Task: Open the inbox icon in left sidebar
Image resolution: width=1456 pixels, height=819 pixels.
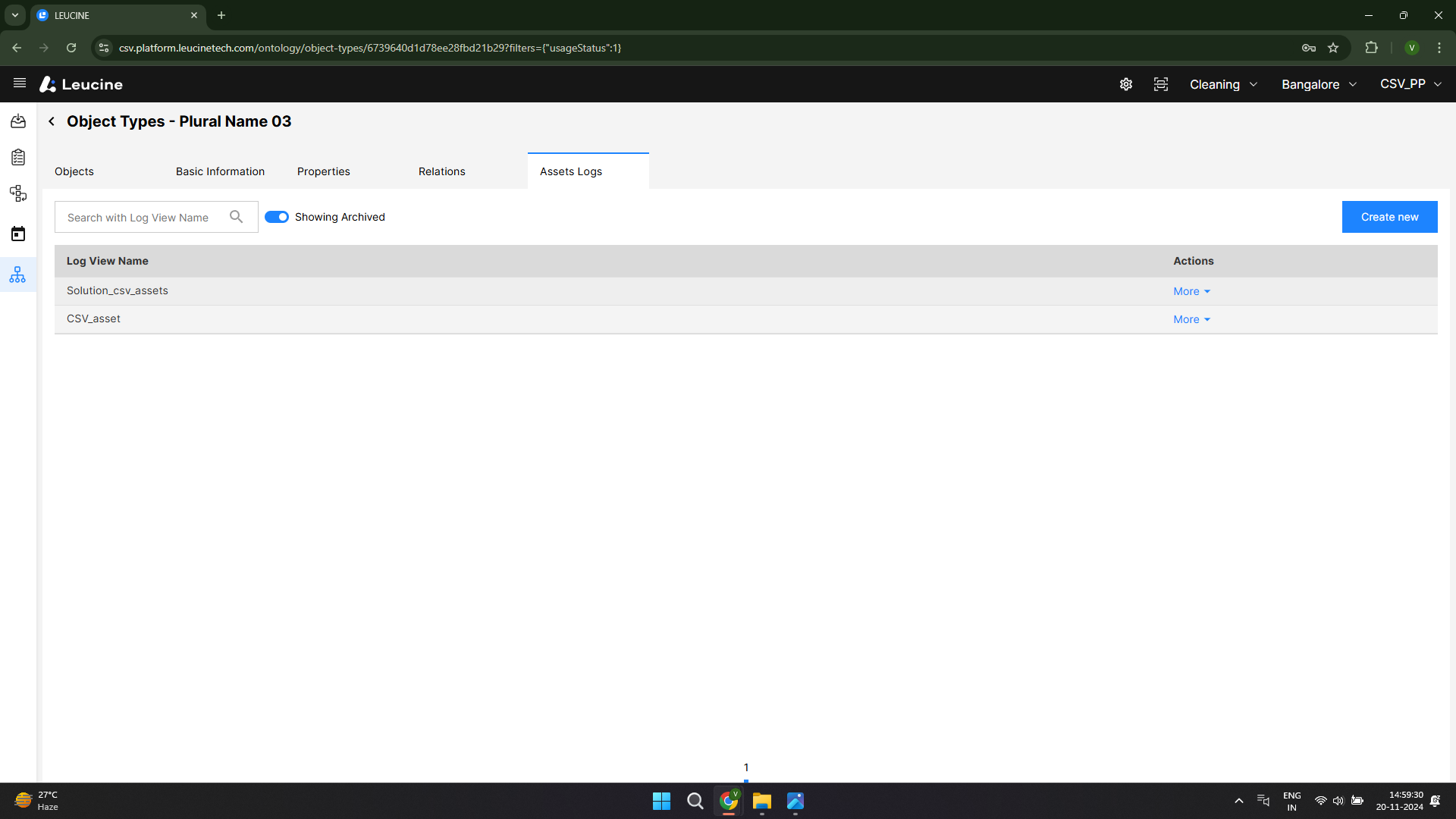Action: (x=18, y=121)
